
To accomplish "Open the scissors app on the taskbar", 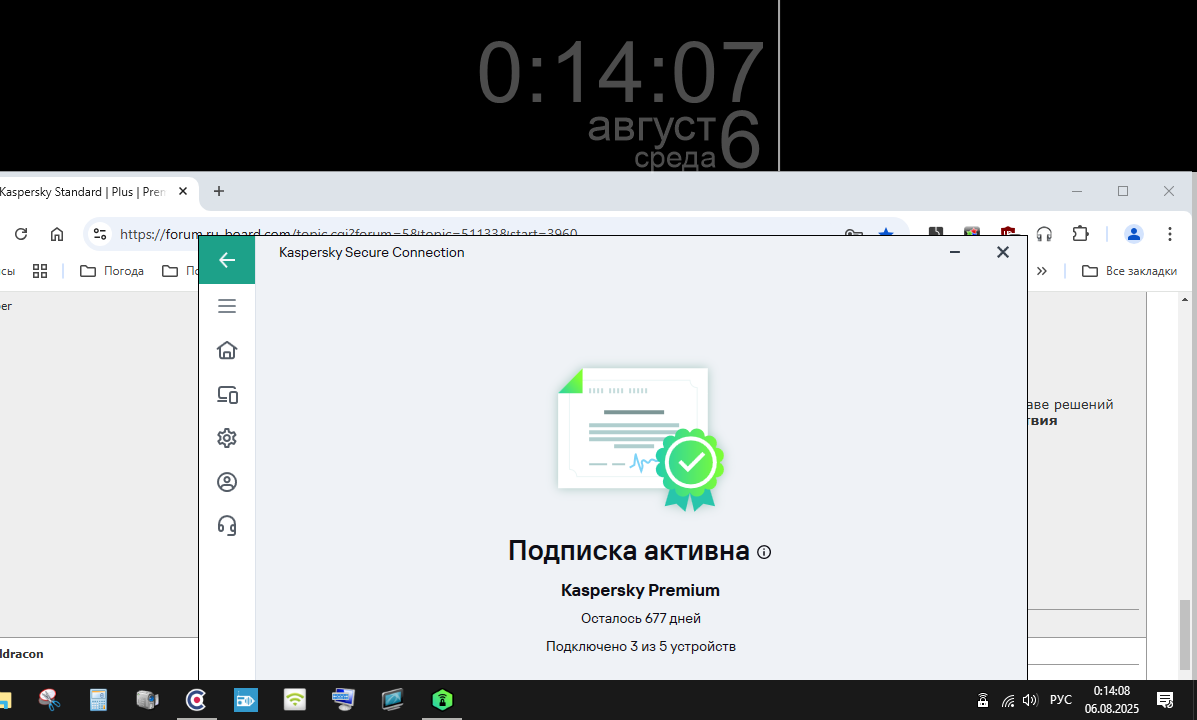I will coord(50,699).
